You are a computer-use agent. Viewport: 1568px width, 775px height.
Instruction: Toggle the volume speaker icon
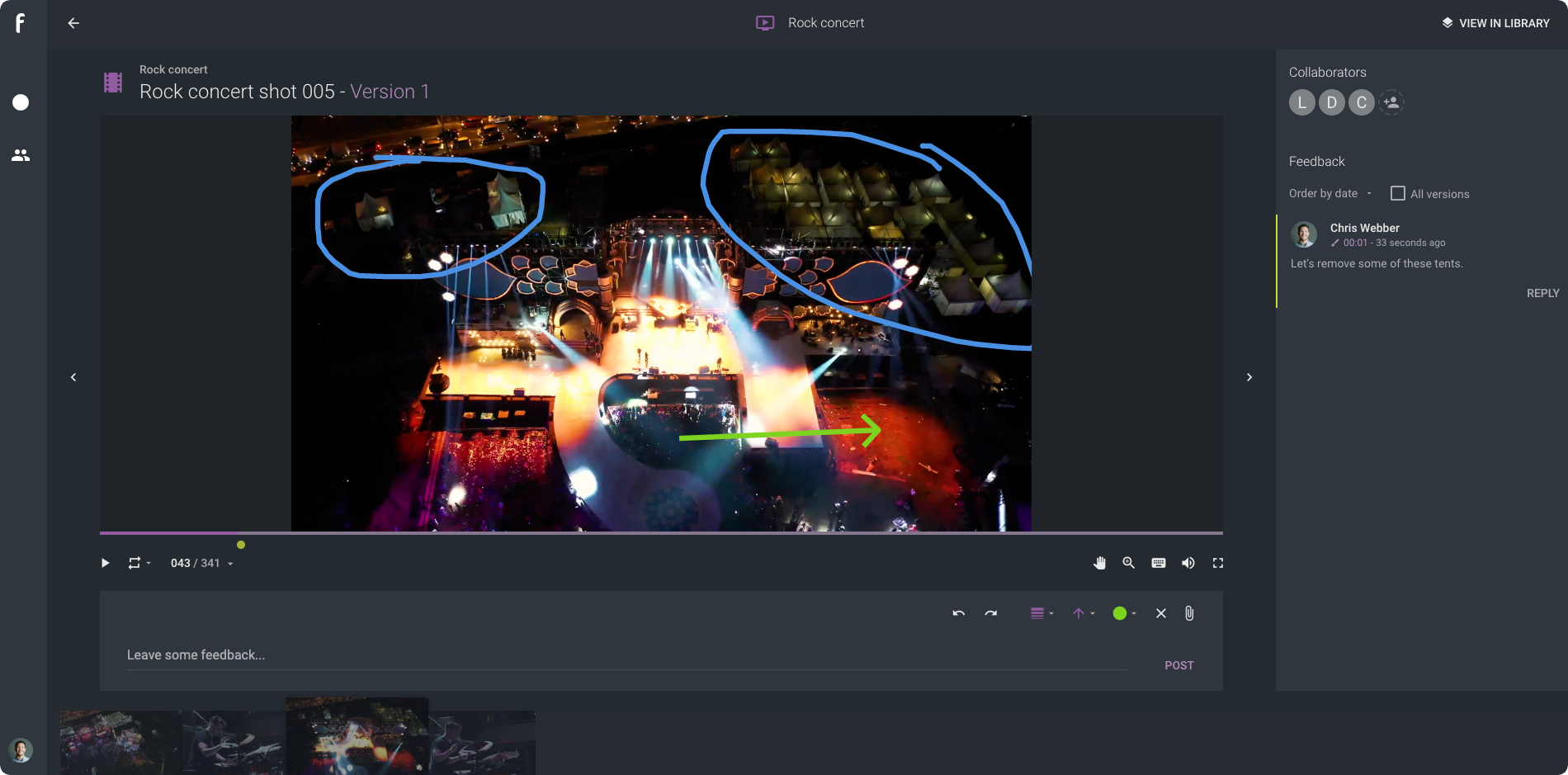[x=1188, y=563]
